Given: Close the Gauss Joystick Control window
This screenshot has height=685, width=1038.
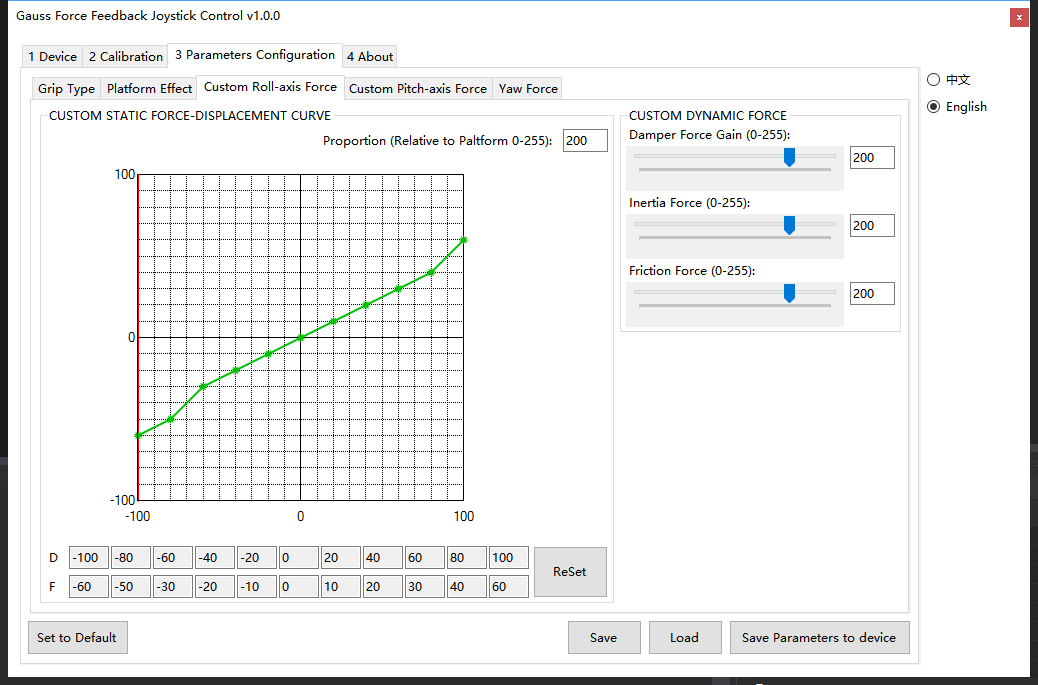Looking at the screenshot, I should (1019, 17).
